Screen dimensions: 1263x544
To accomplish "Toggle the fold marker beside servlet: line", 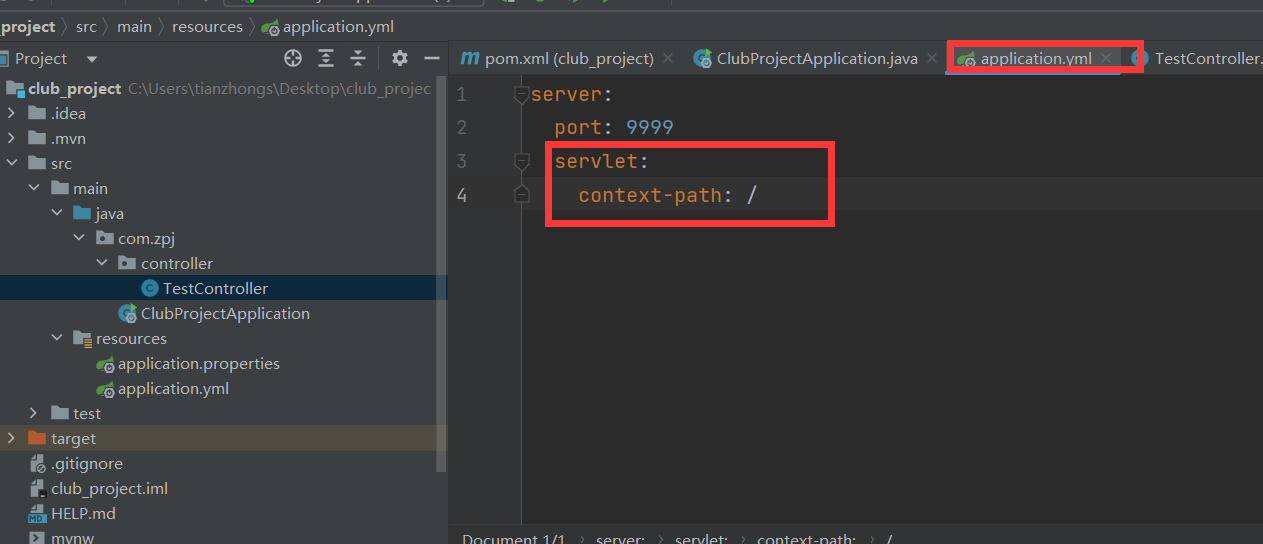I will [520, 161].
